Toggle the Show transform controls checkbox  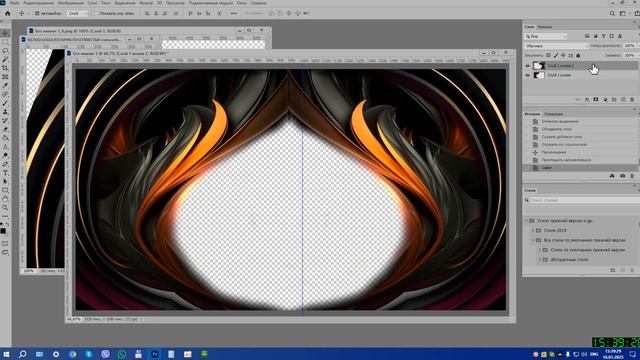(96, 13)
